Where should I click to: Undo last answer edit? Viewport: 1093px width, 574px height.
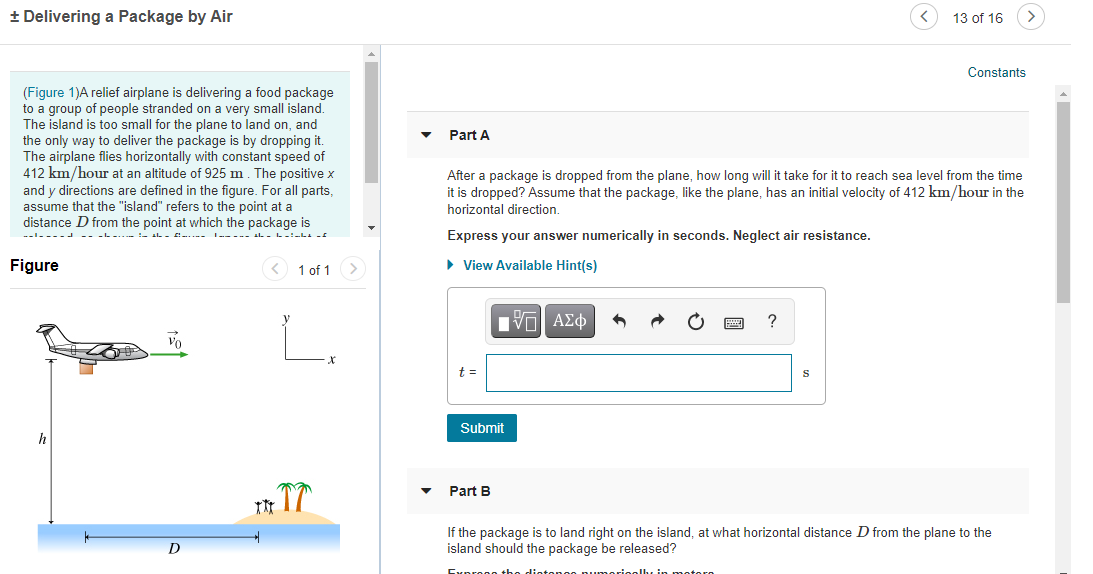pyautogui.click(x=619, y=321)
